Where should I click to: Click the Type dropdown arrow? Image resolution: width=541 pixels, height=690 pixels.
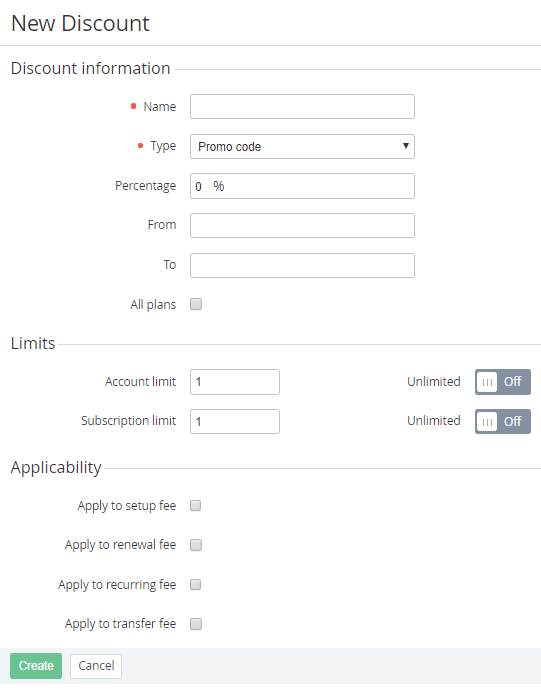405,146
